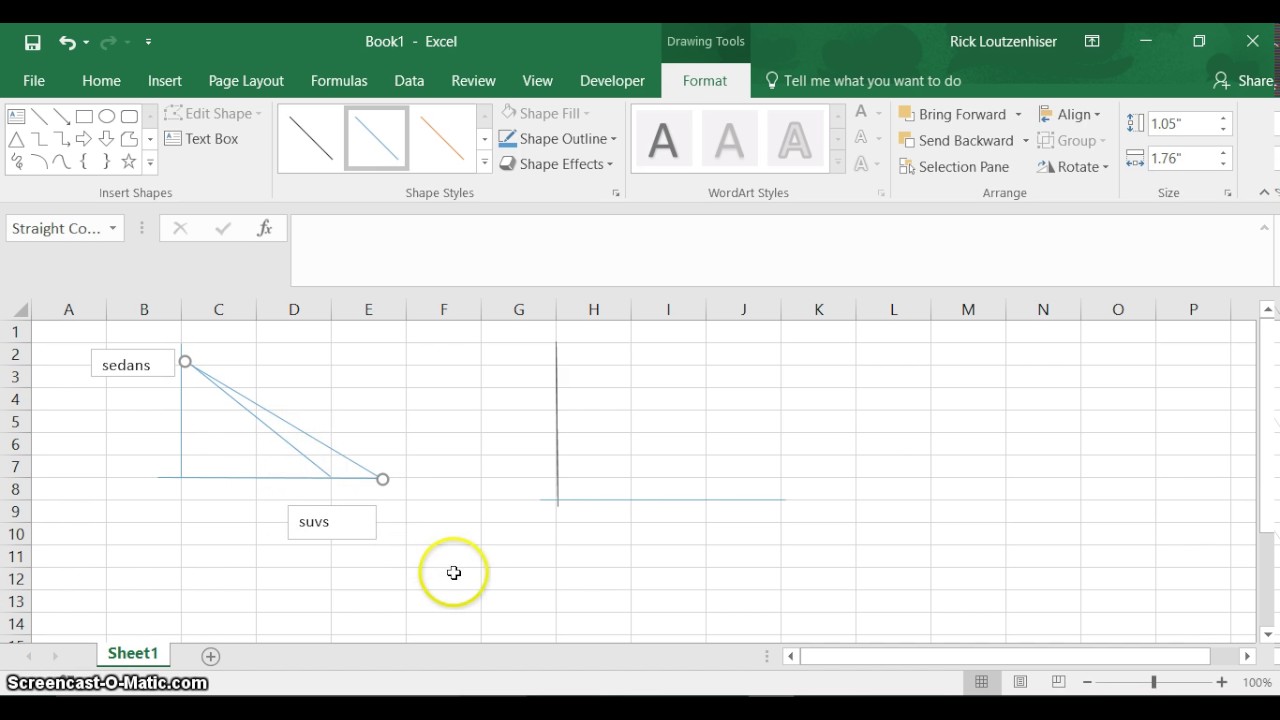Decrease shape width with the spinner down arrow

coord(1223,164)
